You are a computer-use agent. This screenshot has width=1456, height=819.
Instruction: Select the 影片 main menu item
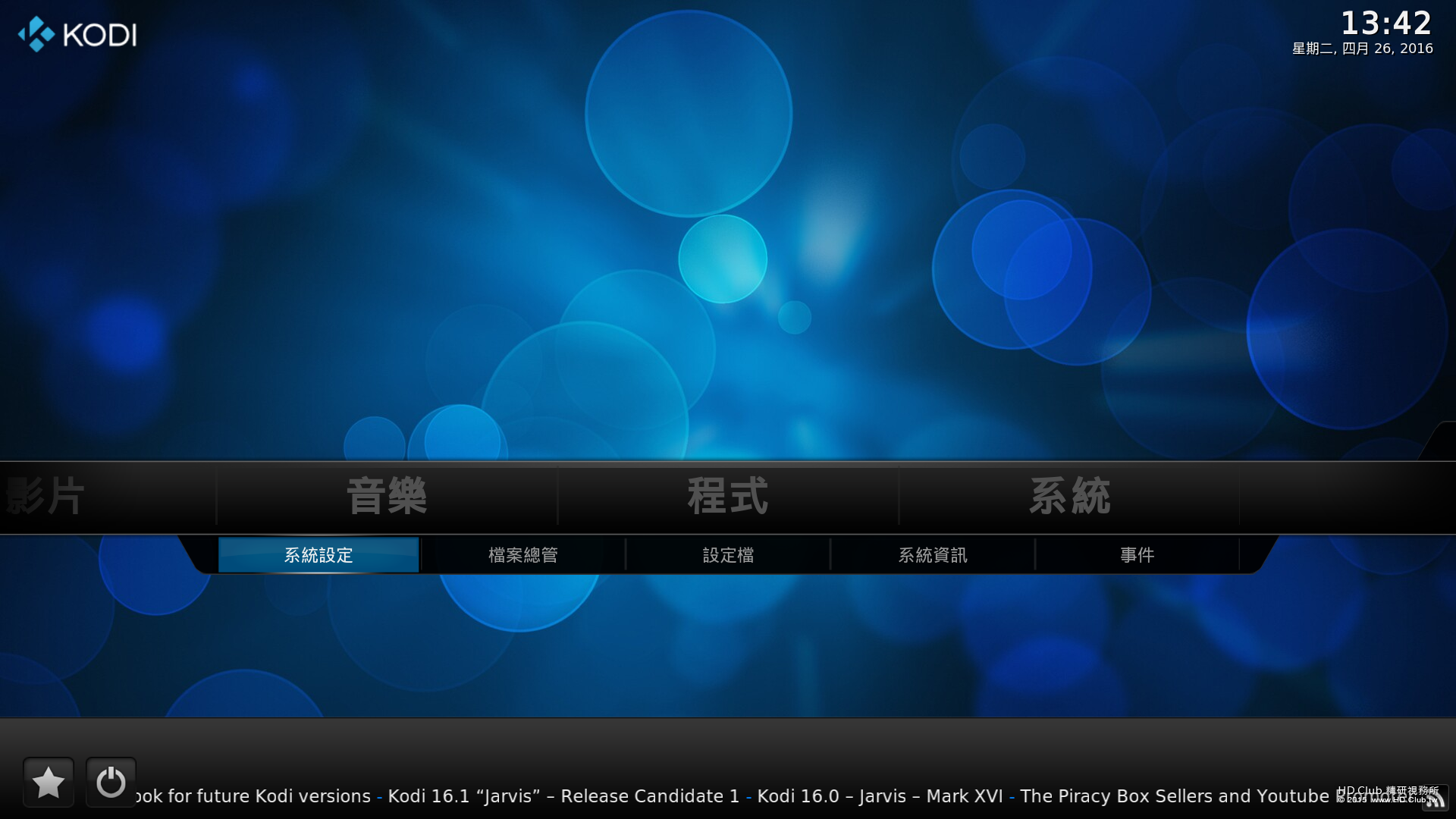pos(44,497)
